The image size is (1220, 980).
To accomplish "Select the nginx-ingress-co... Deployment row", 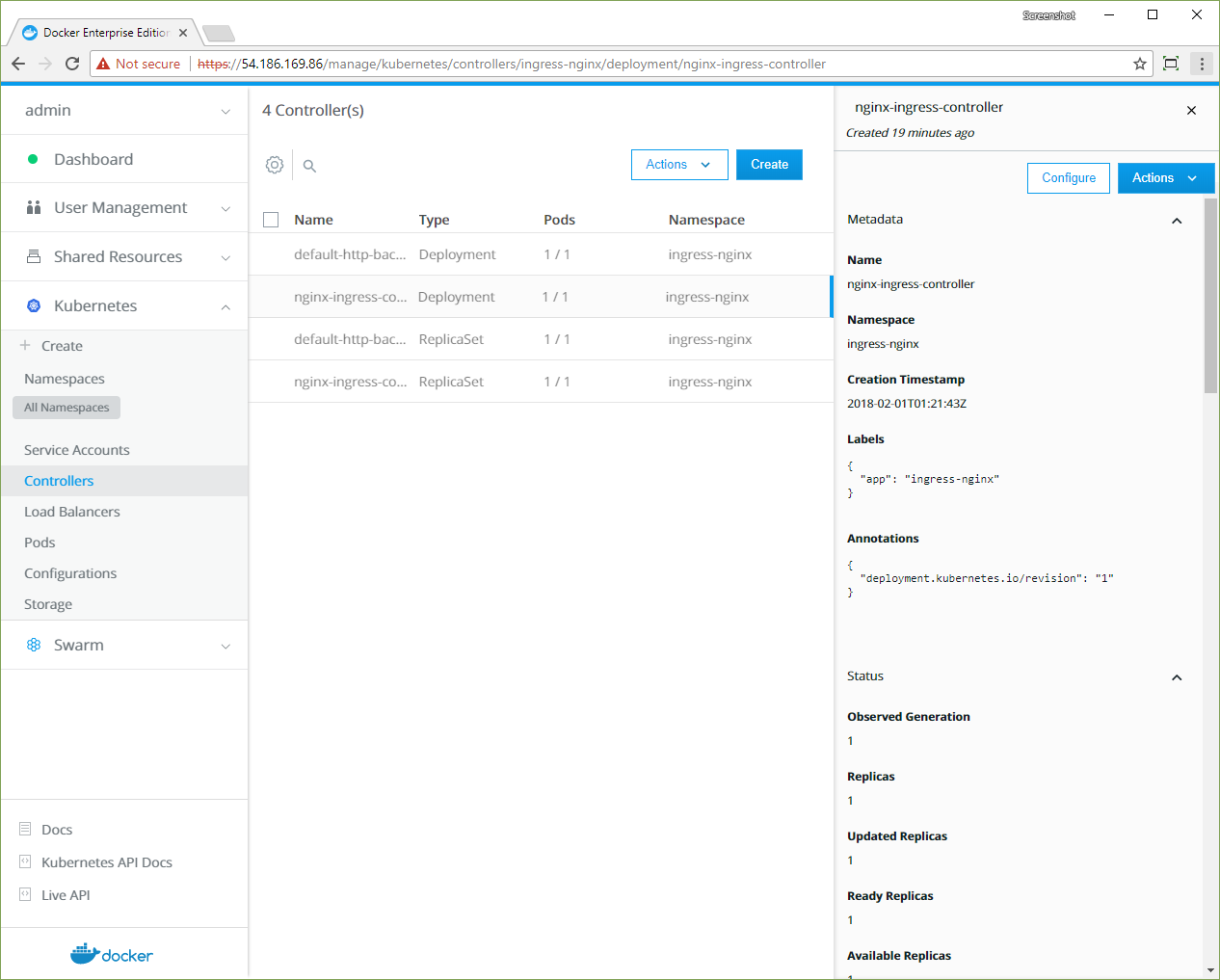I will 541,297.
